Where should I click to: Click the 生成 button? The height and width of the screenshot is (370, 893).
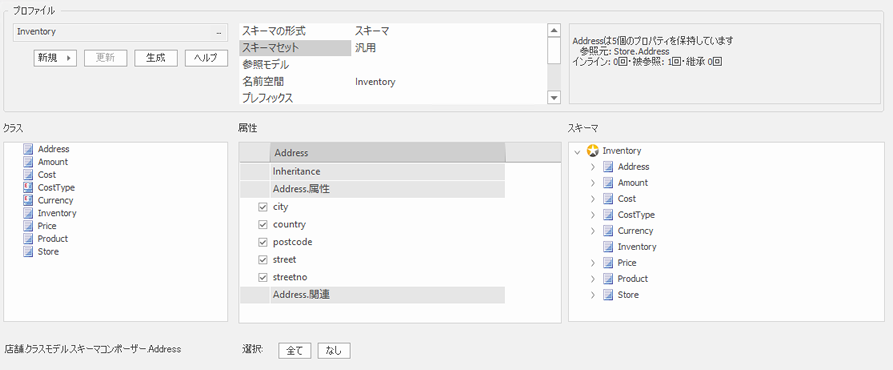(156, 58)
